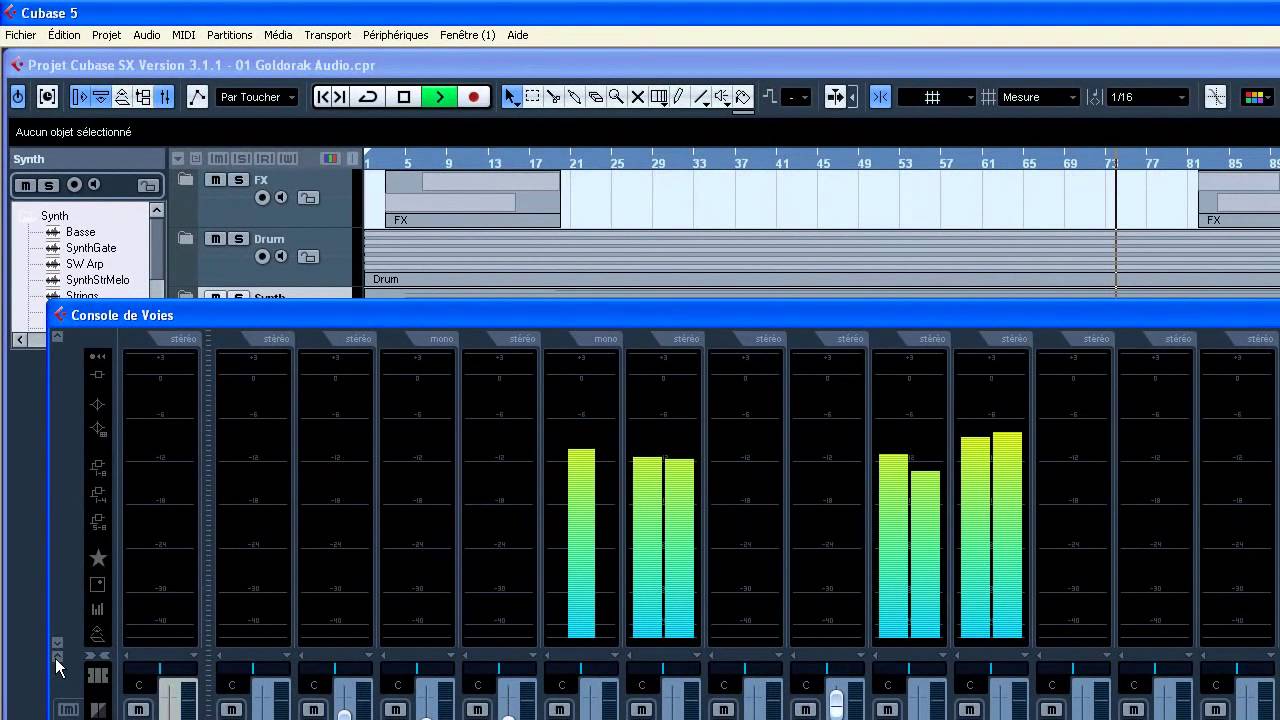The width and height of the screenshot is (1280, 720).
Task: Select the Draw pencil tool
Action: tap(679, 97)
